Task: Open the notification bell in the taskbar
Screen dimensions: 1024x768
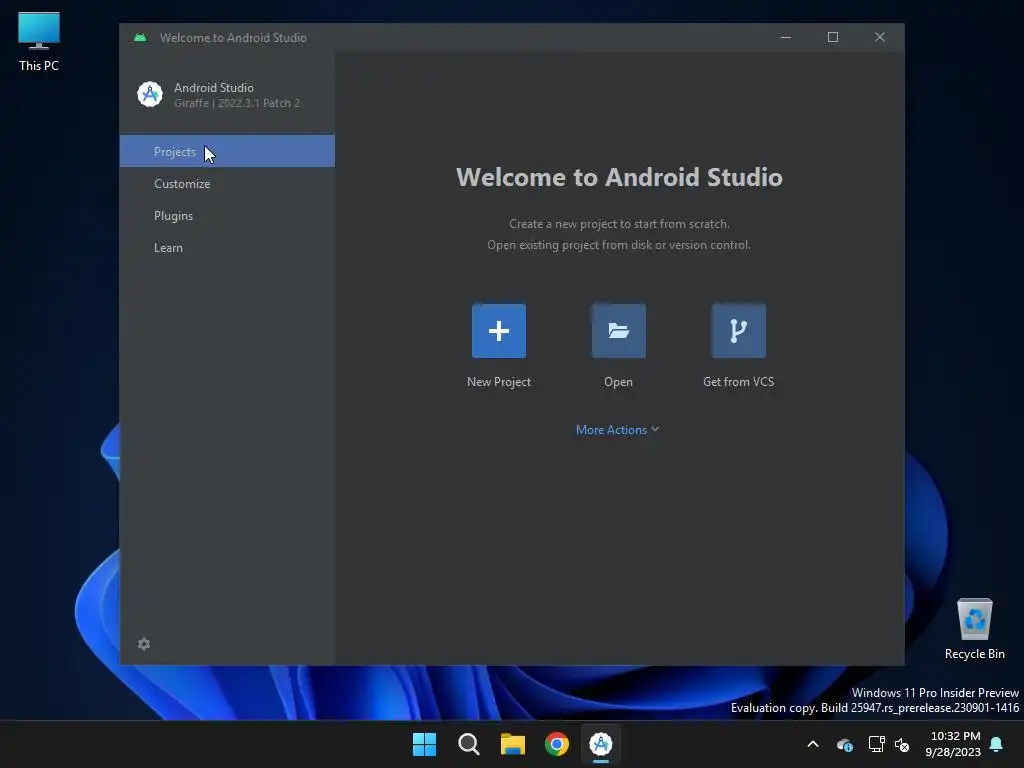Action: point(997,744)
